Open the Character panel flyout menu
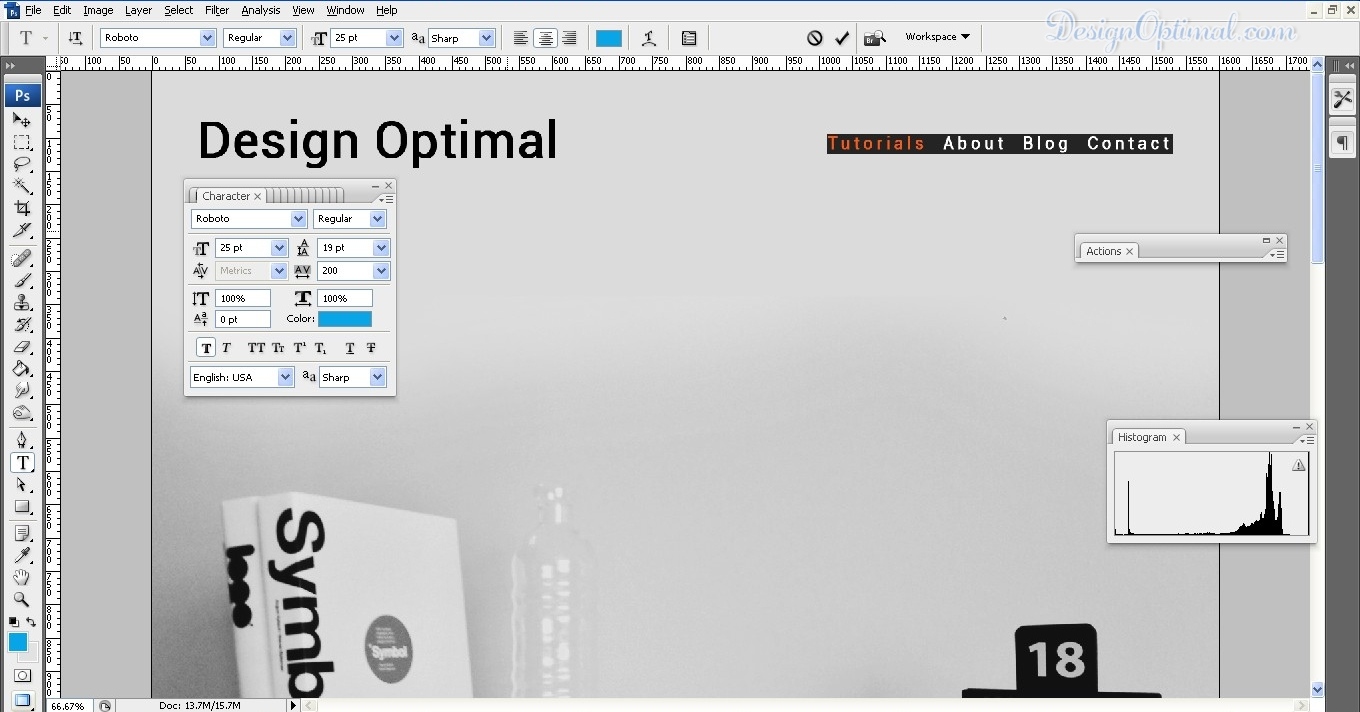Viewport: 1360px width, 712px height. pyautogui.click(x=386, y=199)
